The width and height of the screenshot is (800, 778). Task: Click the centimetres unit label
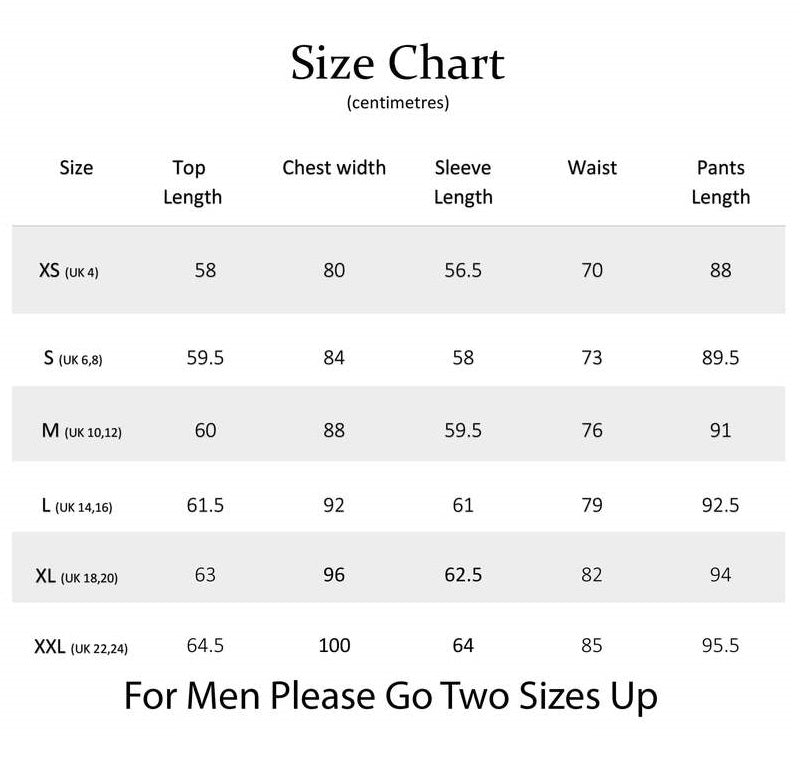pos(398,102)
